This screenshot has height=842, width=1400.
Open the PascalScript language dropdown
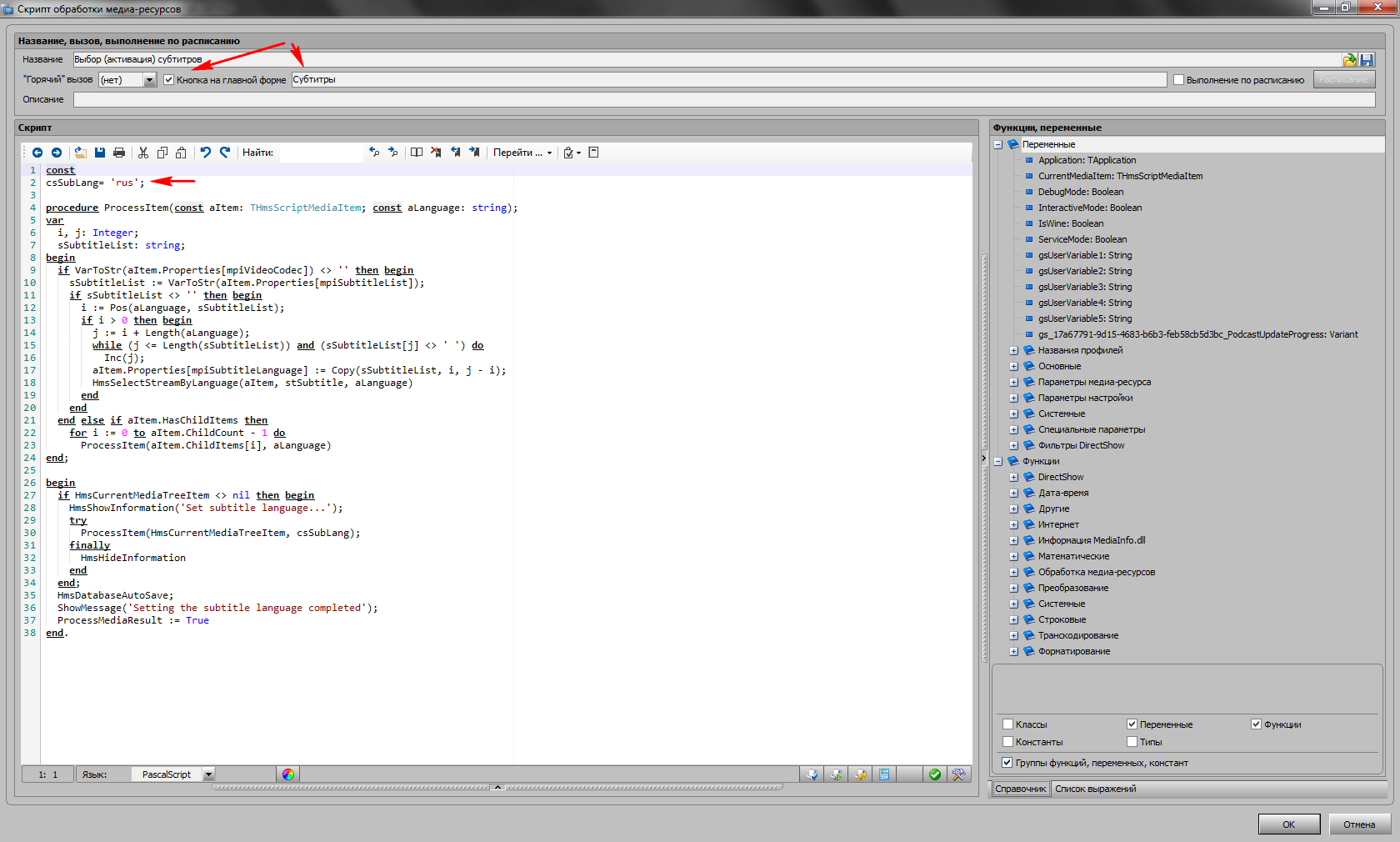click(x=208, y=774)
